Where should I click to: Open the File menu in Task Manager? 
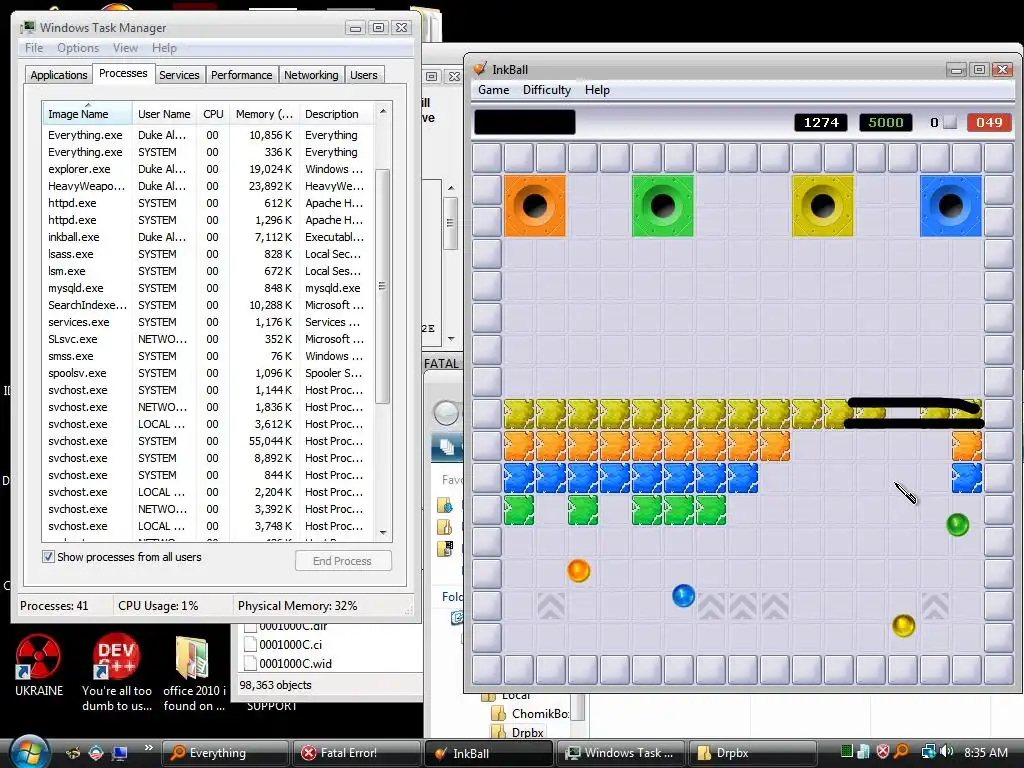[34, 48]
